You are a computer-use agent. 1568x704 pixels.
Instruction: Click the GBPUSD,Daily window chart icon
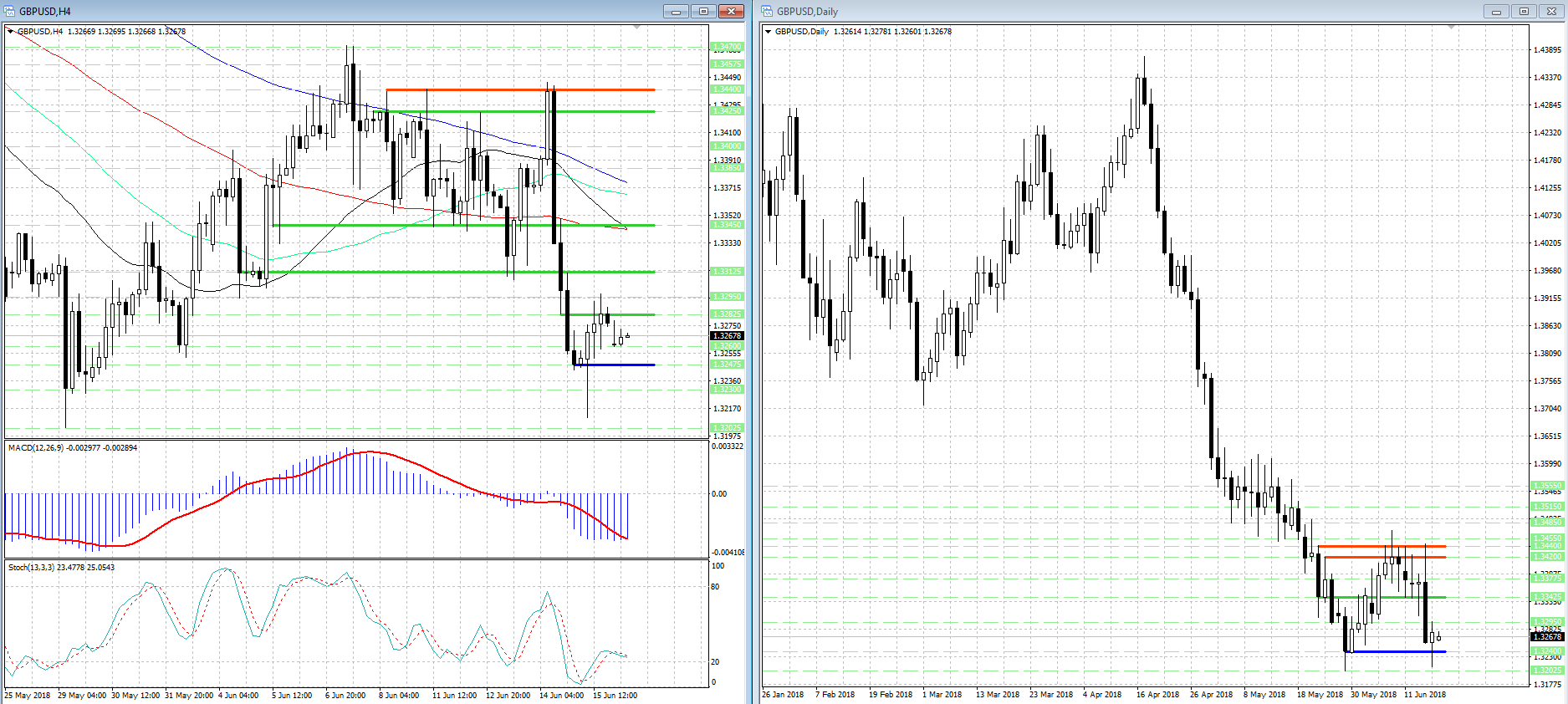pos(768,11)
